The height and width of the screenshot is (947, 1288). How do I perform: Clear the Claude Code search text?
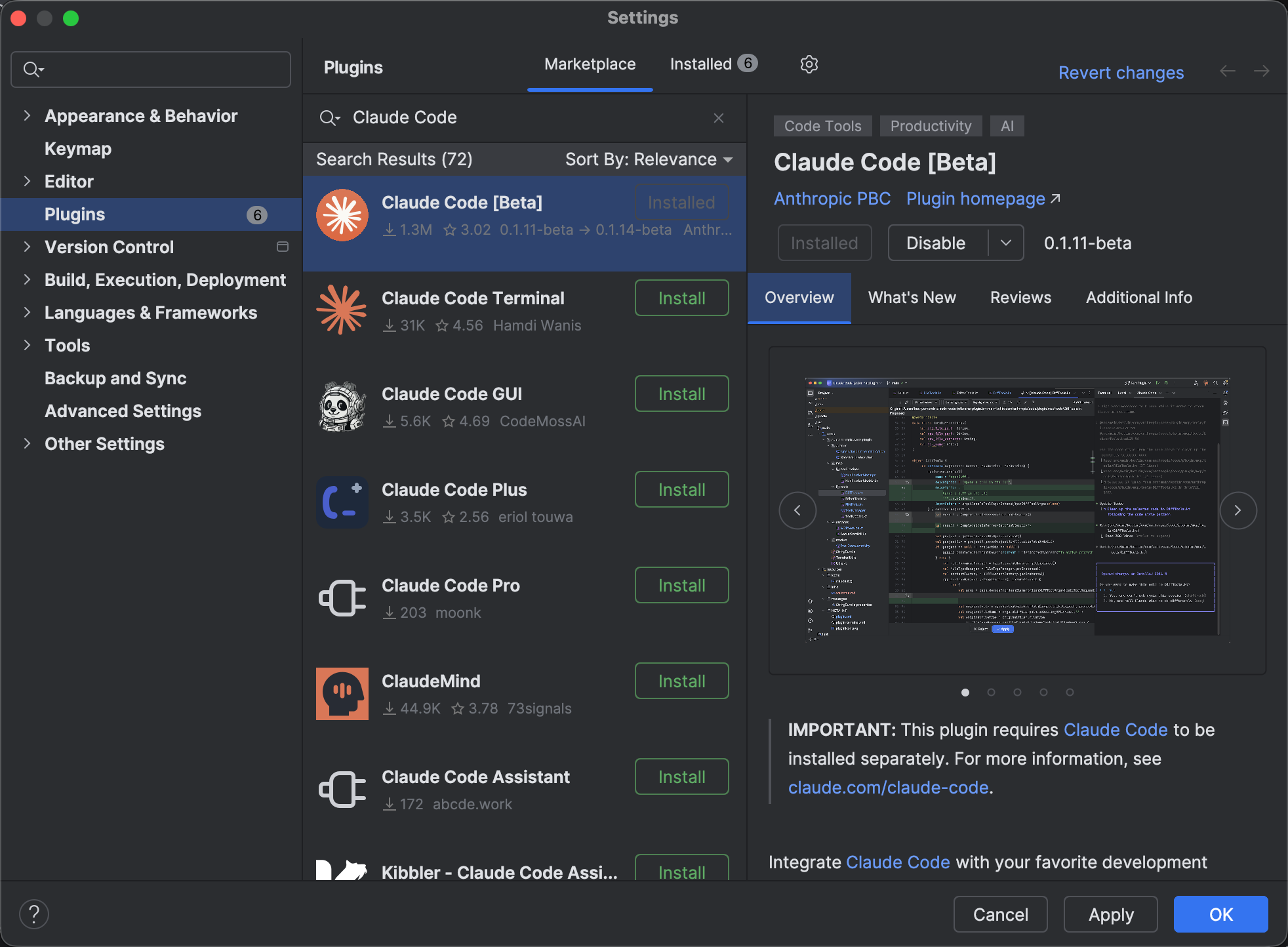(719, 118)
